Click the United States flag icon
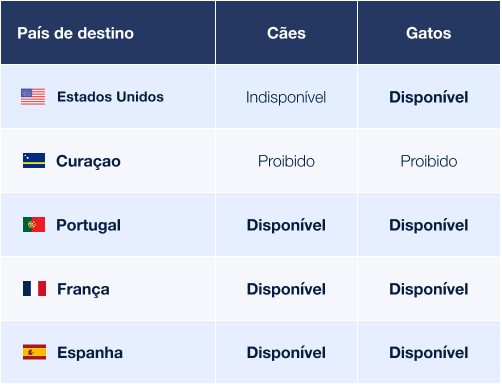Viewport: 502px width, 384px height. (x=33, y=97)
